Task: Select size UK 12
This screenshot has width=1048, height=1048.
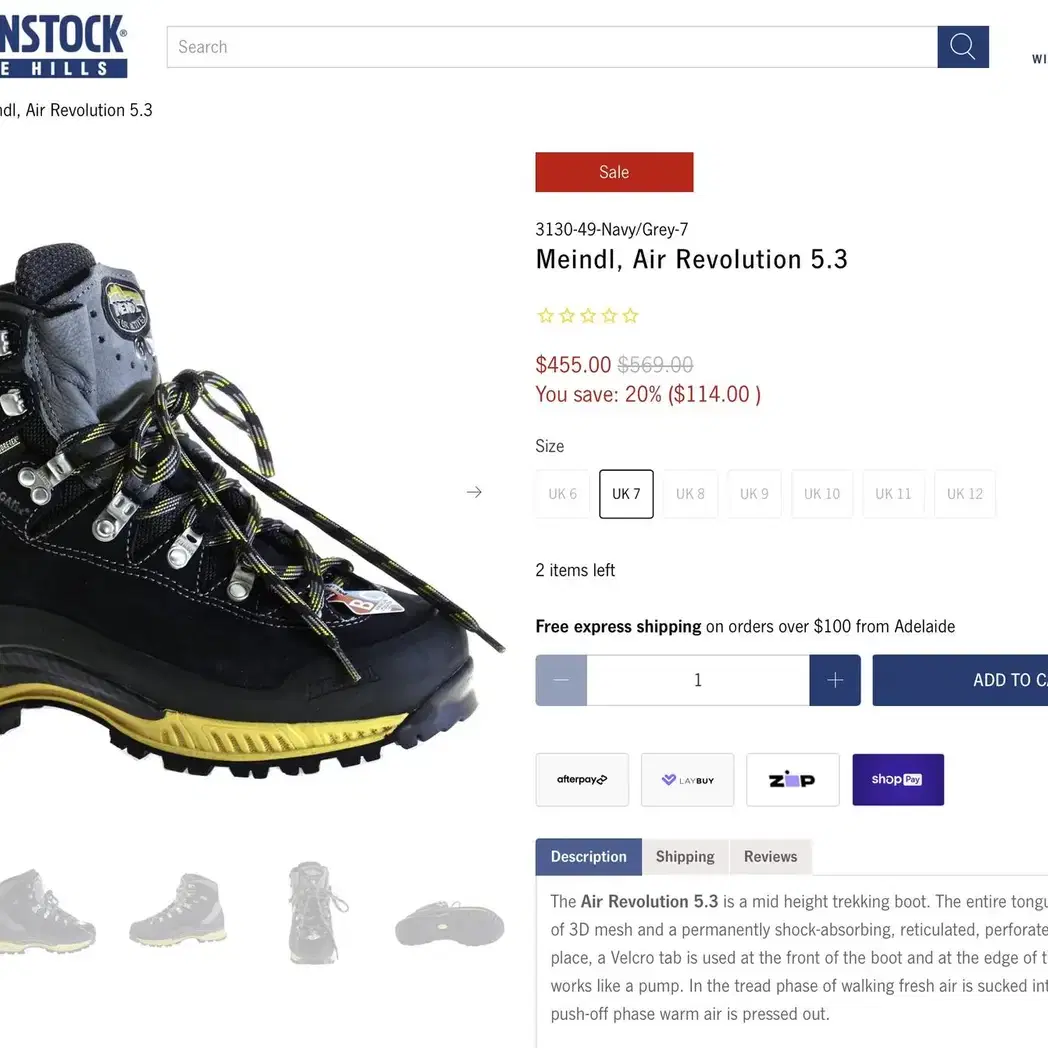Action: click(965, 494)
